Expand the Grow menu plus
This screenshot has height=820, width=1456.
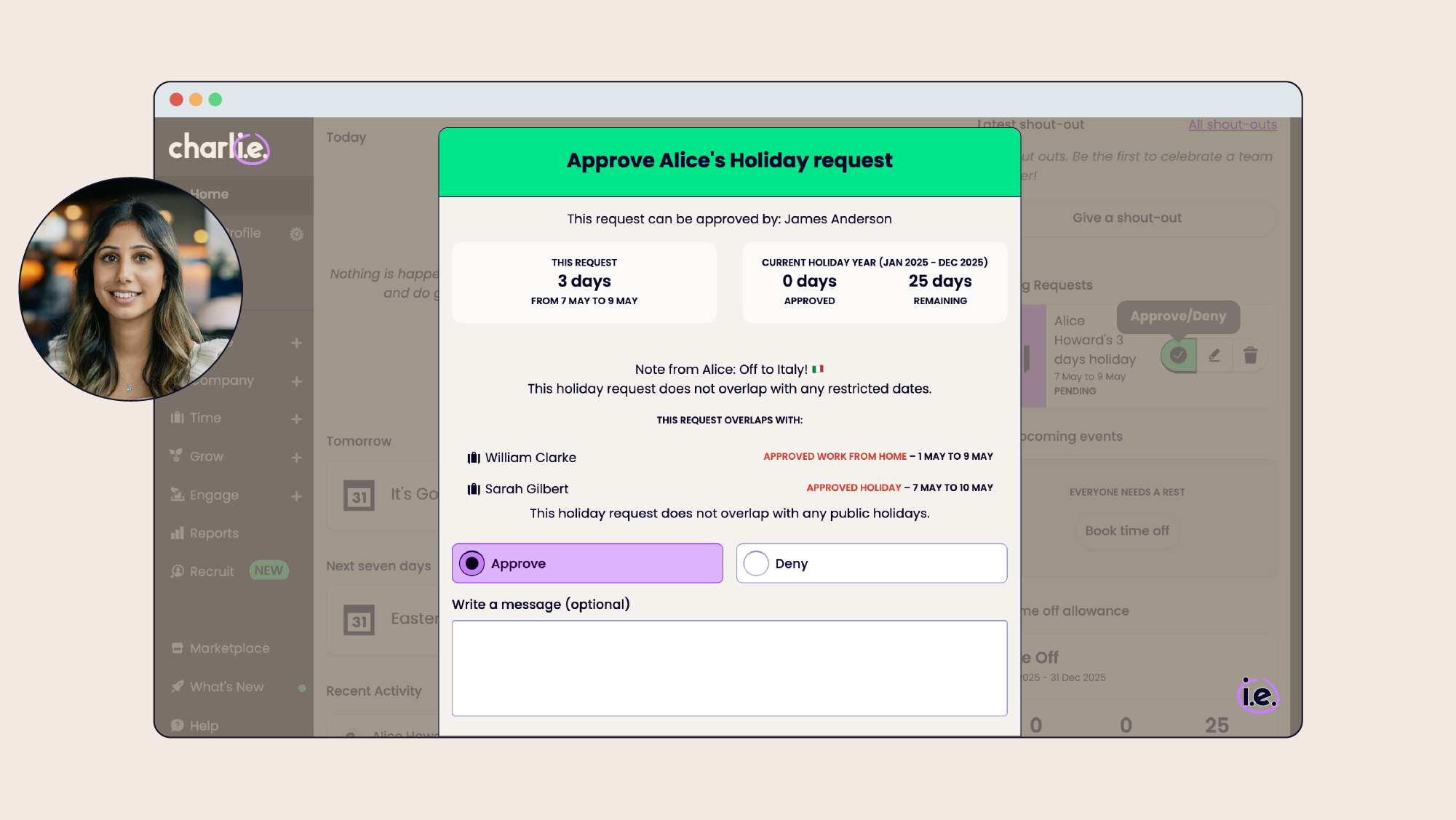pyautogui.click(x=296, y=458)
